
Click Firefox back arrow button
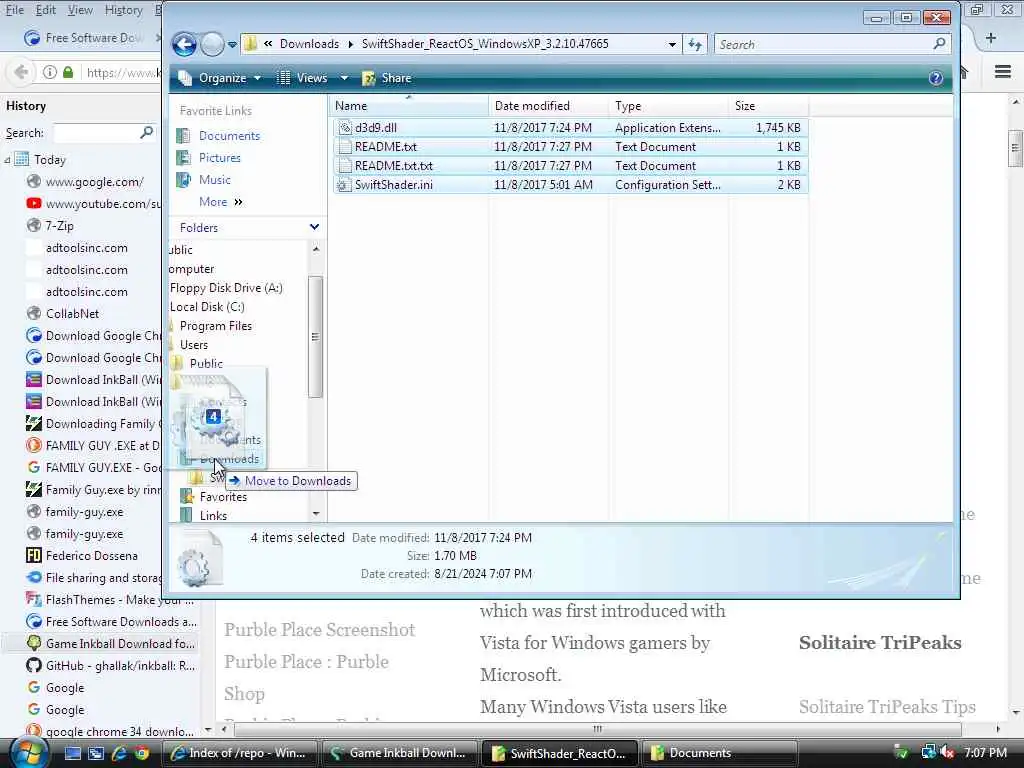(21, 72)
